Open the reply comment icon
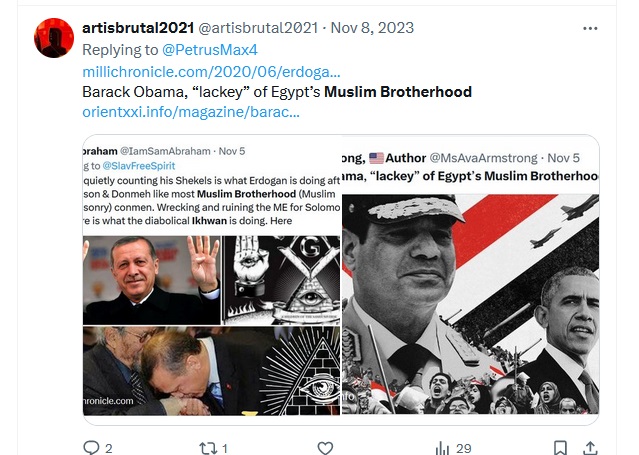The width and height of the screenshot is (639, 455). point(91,448)
